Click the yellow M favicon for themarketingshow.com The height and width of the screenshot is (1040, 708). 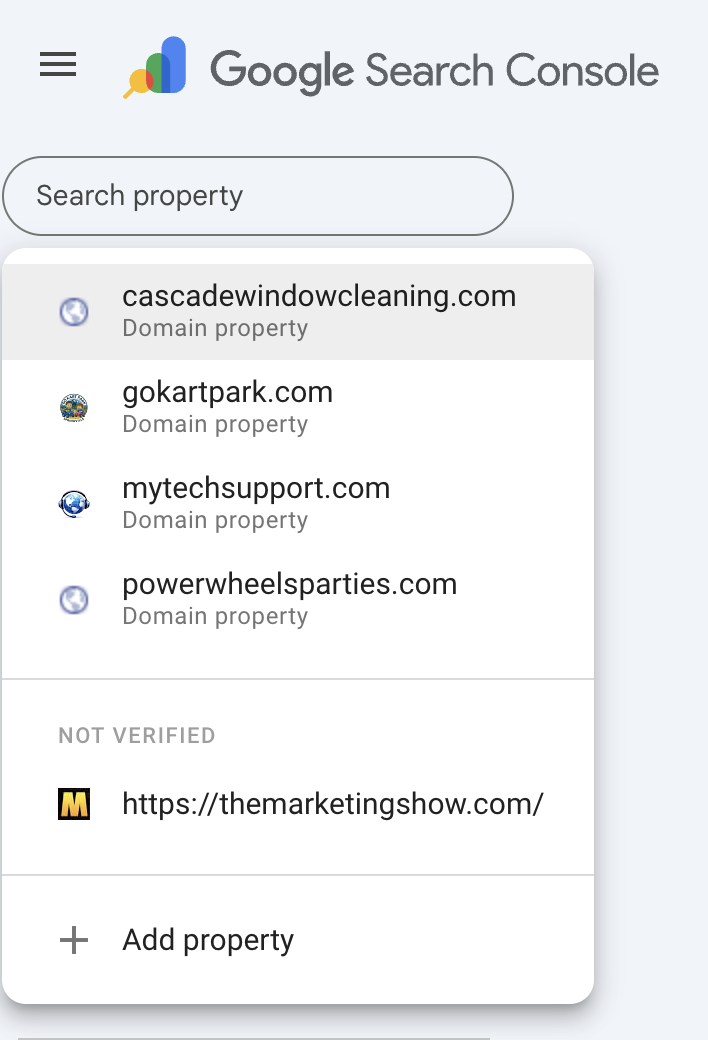click(x=73, y=803)
